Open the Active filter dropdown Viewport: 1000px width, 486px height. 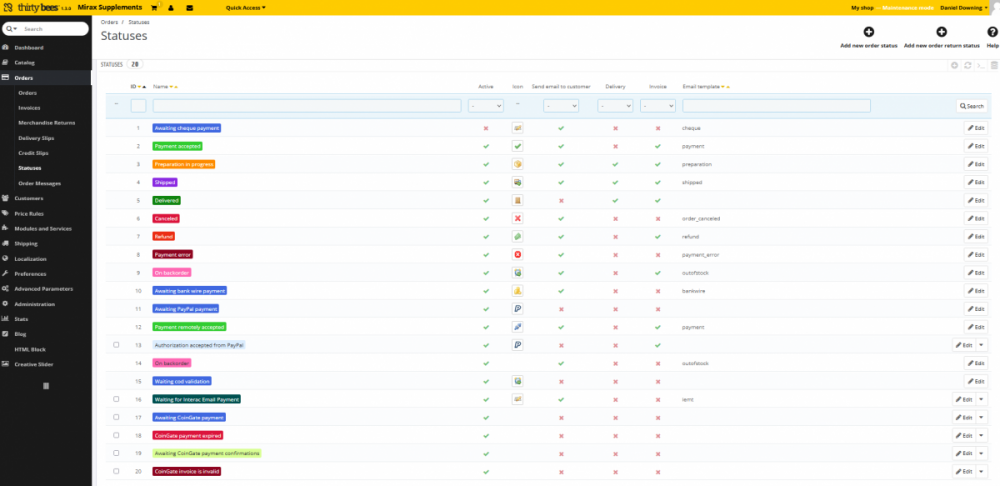coord(486,105)
